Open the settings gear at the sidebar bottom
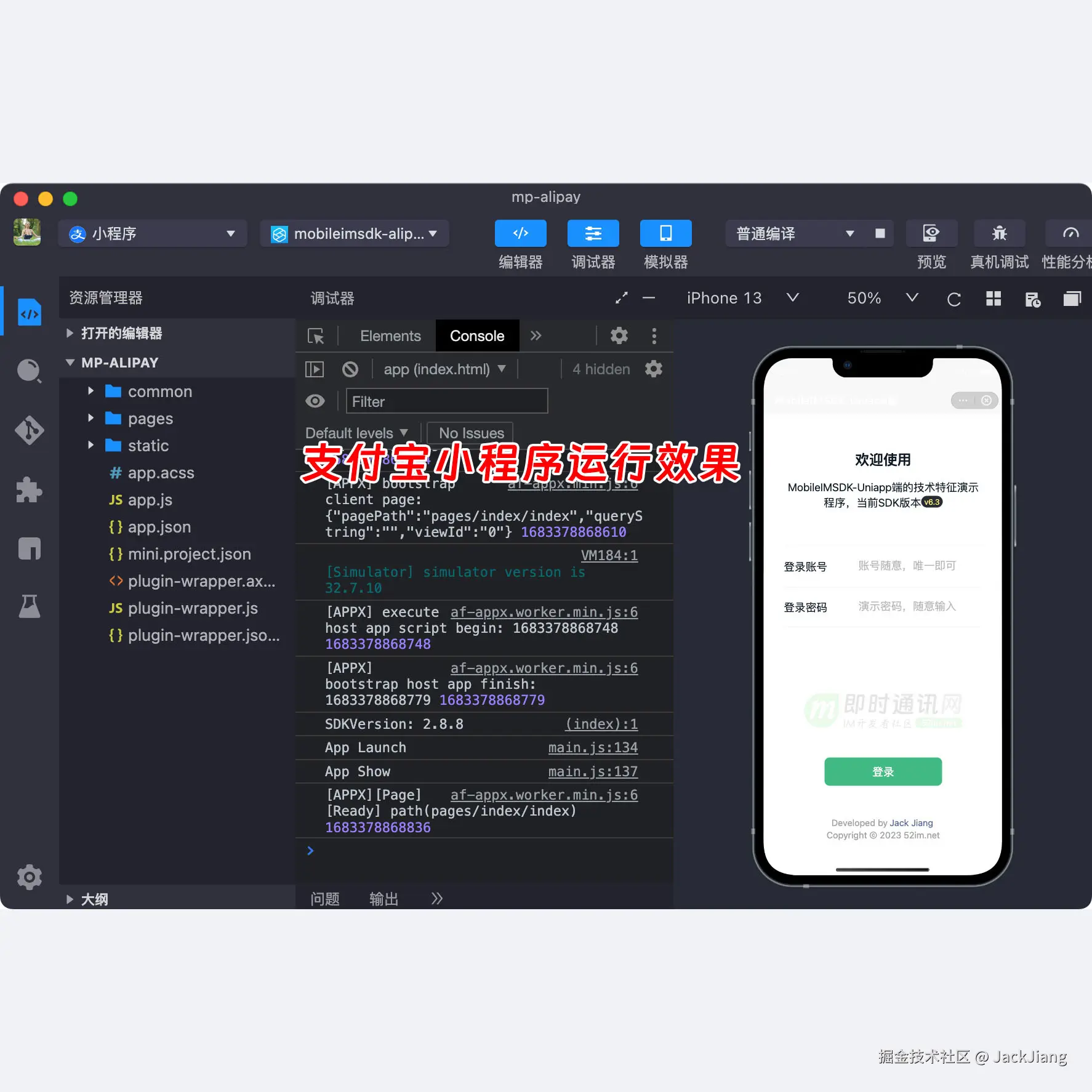1092x1092 pixels. pos(29,877)
